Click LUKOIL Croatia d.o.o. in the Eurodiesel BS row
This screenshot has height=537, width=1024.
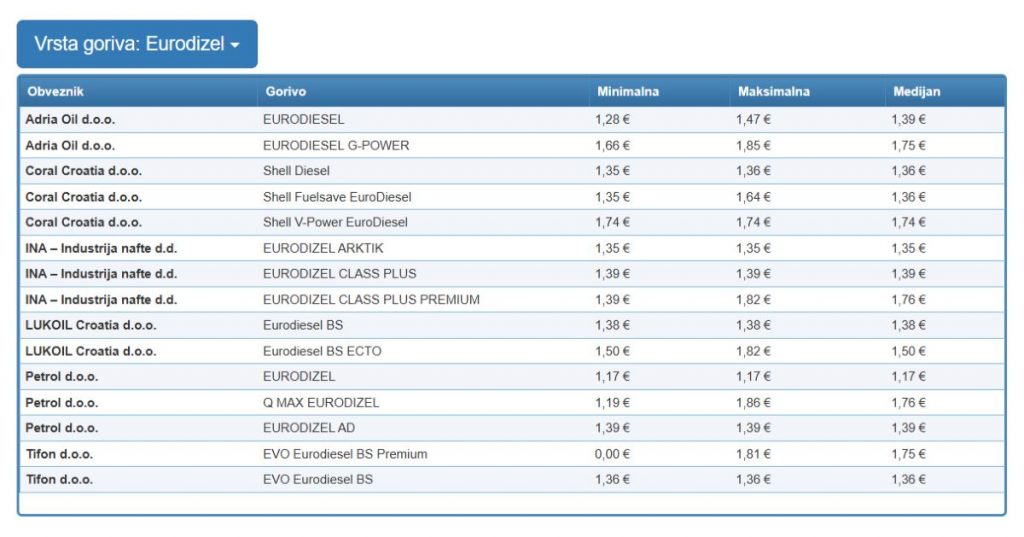point(91,325)
